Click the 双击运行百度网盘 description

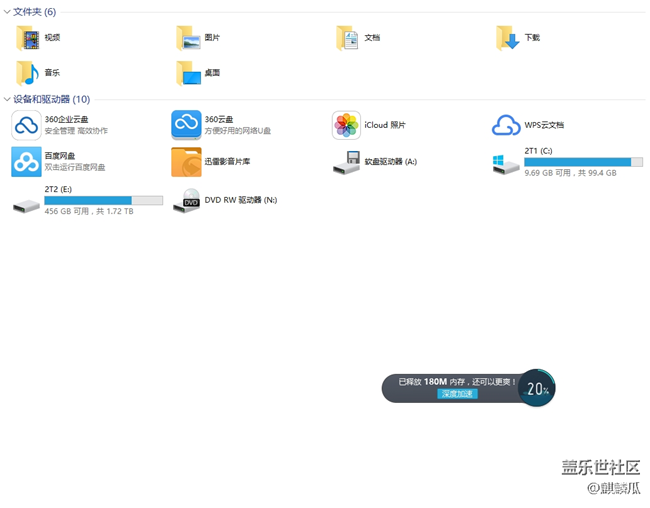[x=75, y=167]
